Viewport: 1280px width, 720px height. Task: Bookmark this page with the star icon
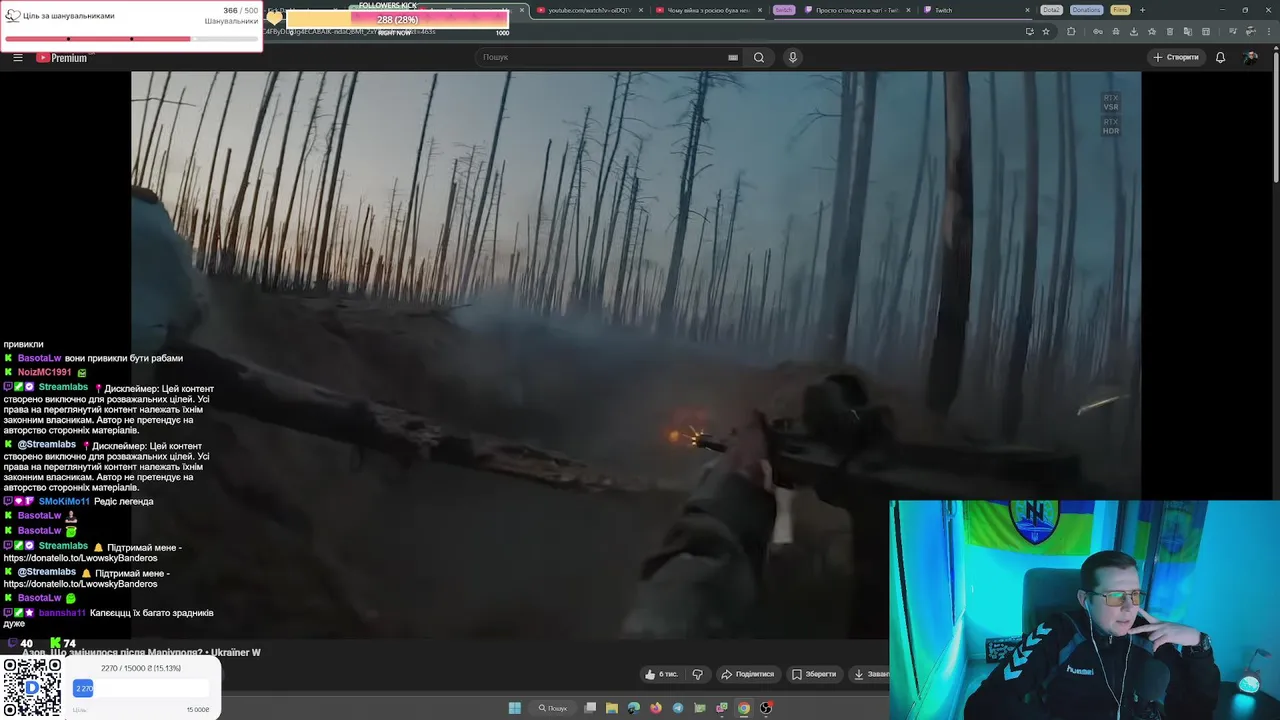1046,31
